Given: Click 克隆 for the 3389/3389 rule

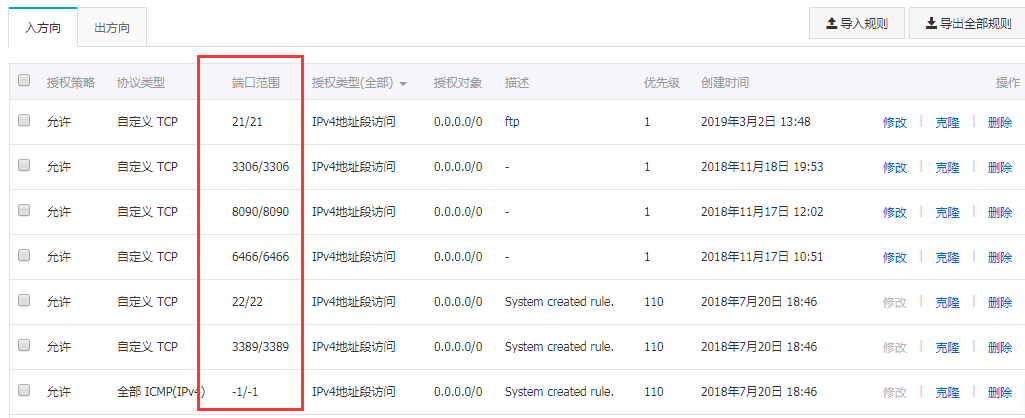Looking at the screenshot, I should tap(947, 347).
